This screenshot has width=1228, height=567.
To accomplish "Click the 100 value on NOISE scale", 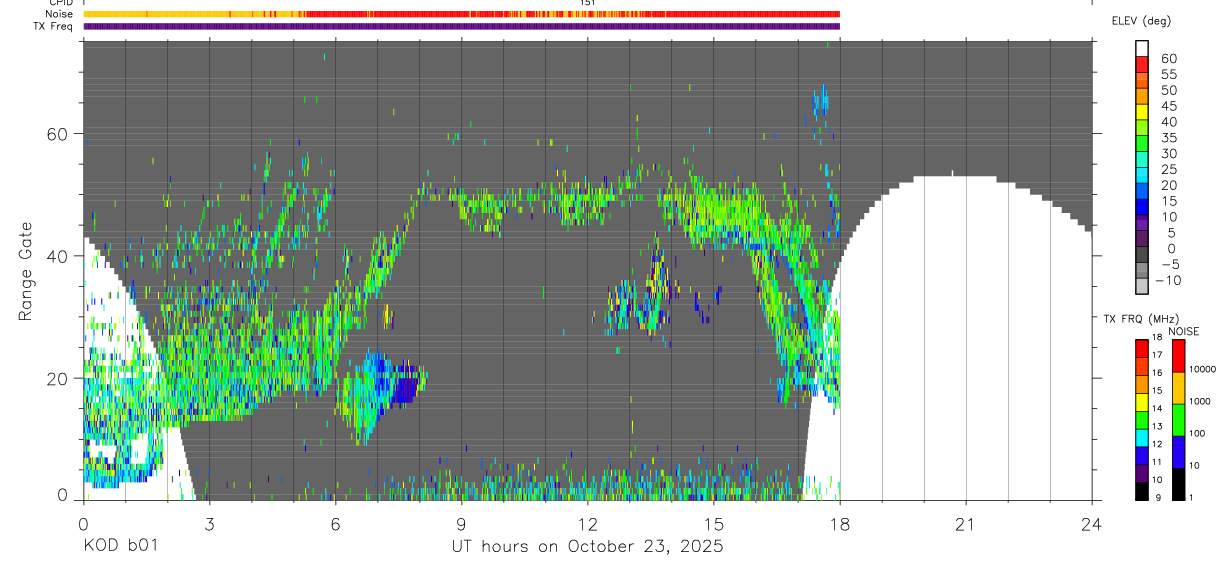I will pos(1196,434).
